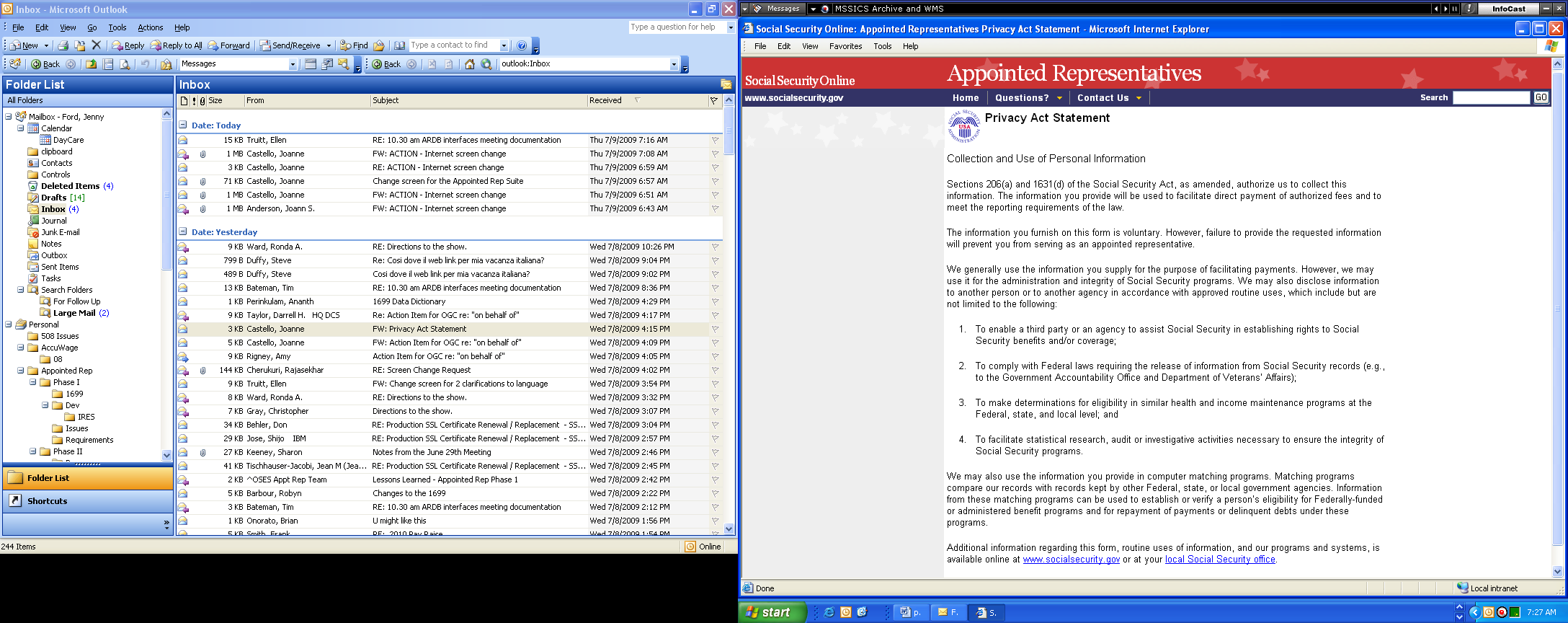Screen dimensions: 1568x623
Task: Click the attachment column header paperclip icon
Action: 202,101
